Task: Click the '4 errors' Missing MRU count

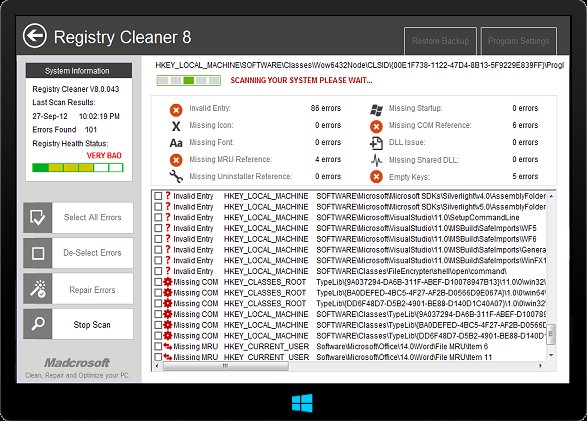Action: (328, 159)
